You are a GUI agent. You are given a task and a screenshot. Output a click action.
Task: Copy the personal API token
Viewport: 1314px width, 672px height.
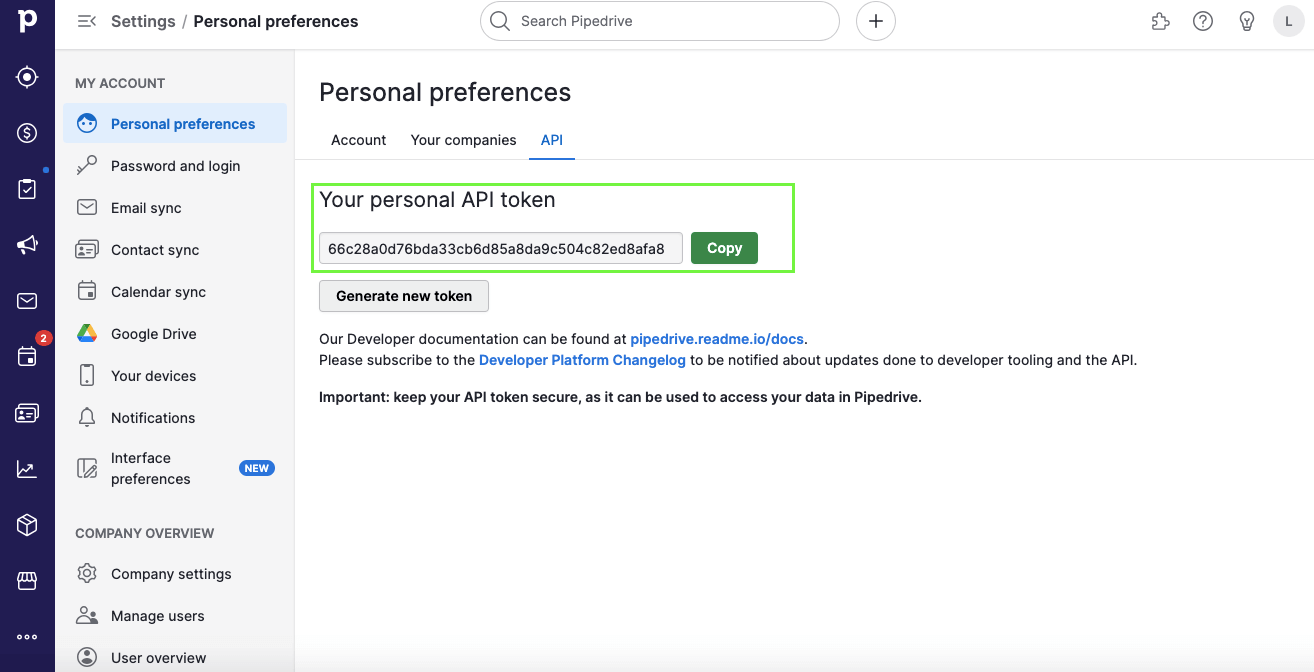[724, 248]
